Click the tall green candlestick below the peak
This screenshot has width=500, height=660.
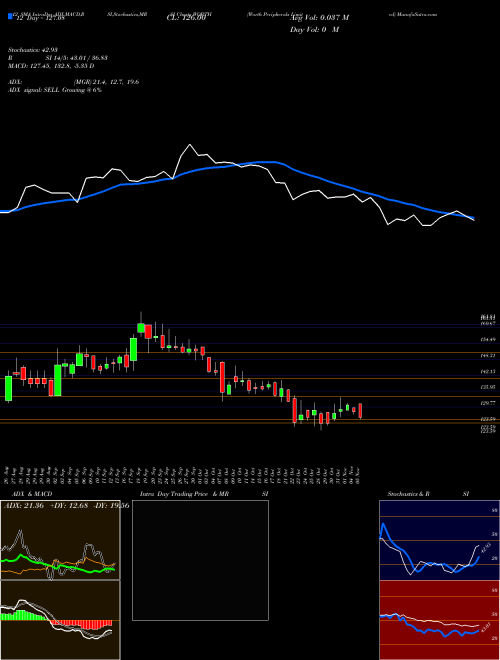[133, 349]
